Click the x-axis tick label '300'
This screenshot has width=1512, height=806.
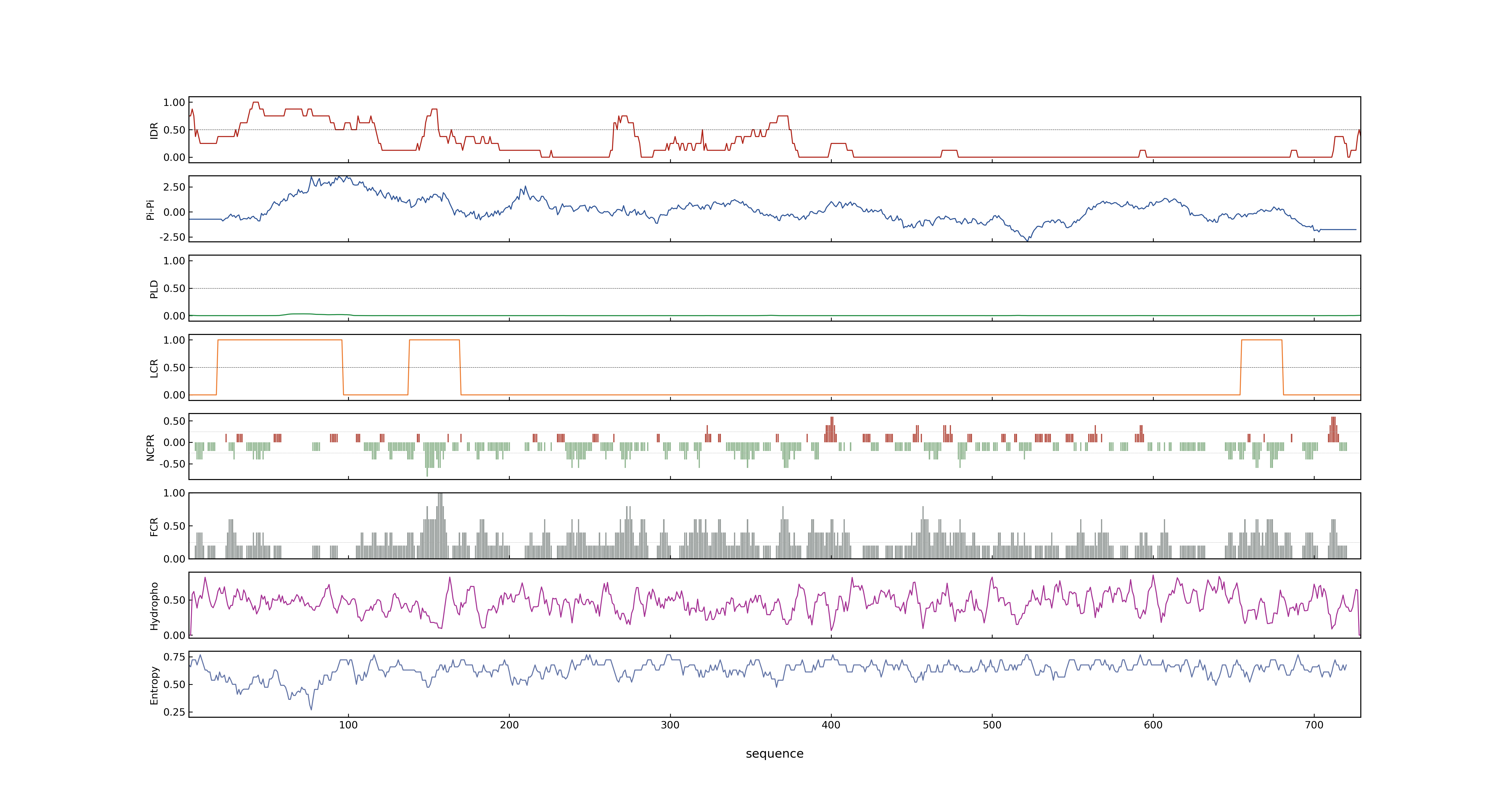point(670,725)
